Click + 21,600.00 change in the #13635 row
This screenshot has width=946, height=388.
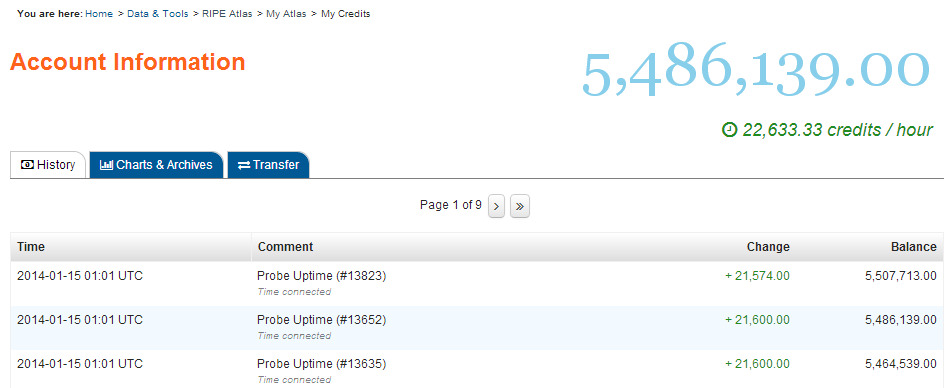(x=757, y=364)
